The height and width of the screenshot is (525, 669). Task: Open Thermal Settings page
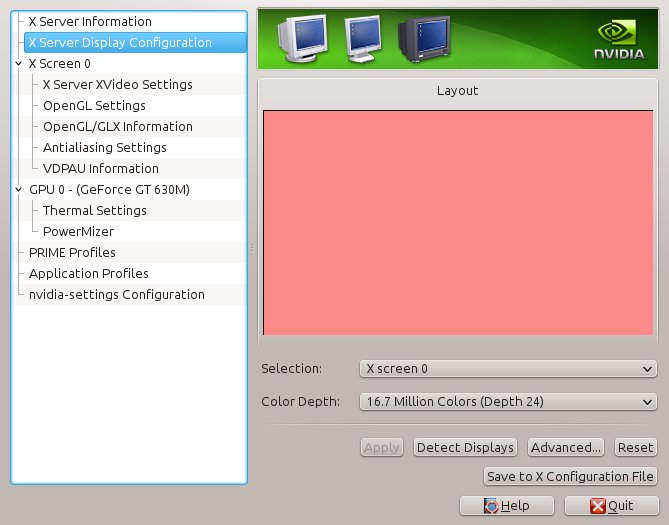(x=94, y=210)
